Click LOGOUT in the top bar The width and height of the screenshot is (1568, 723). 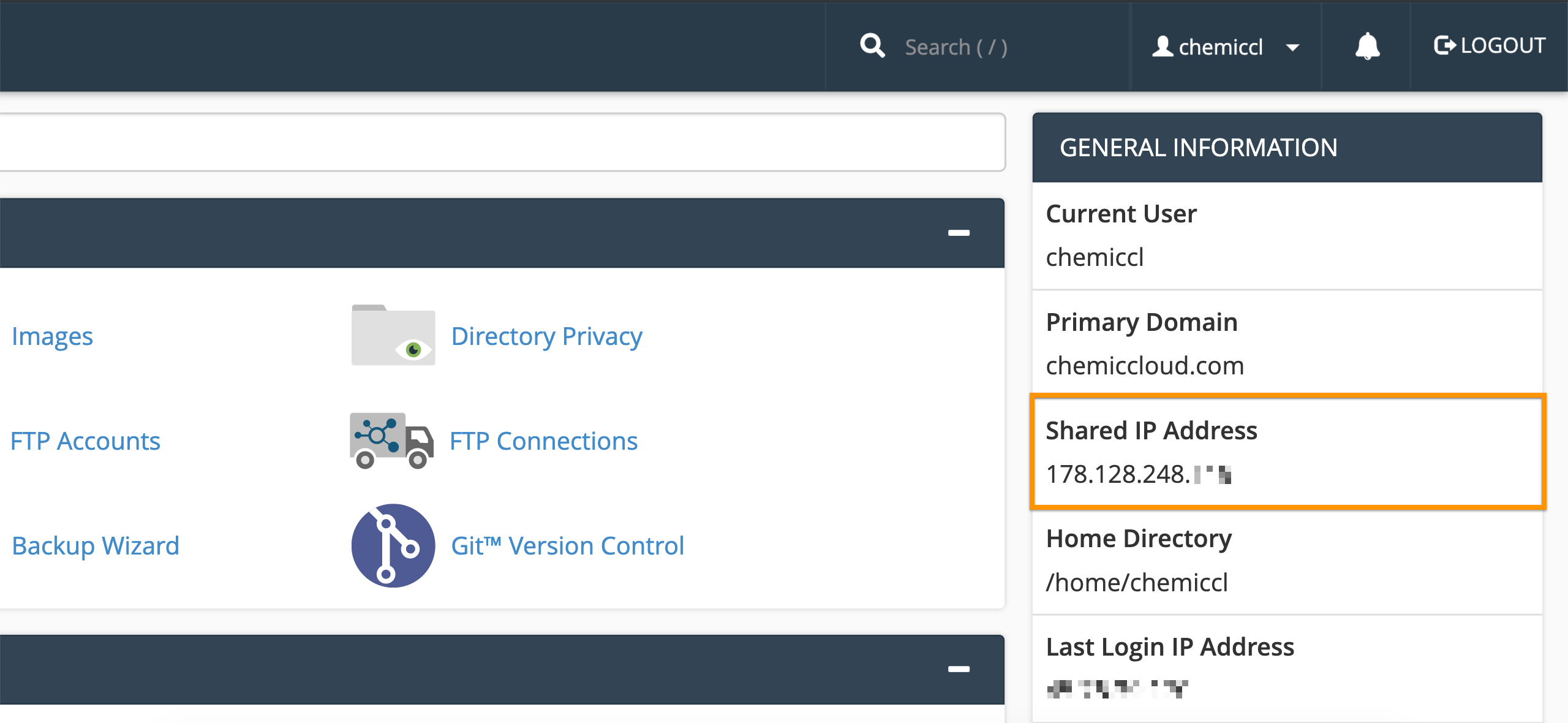tap(1502, 46)
